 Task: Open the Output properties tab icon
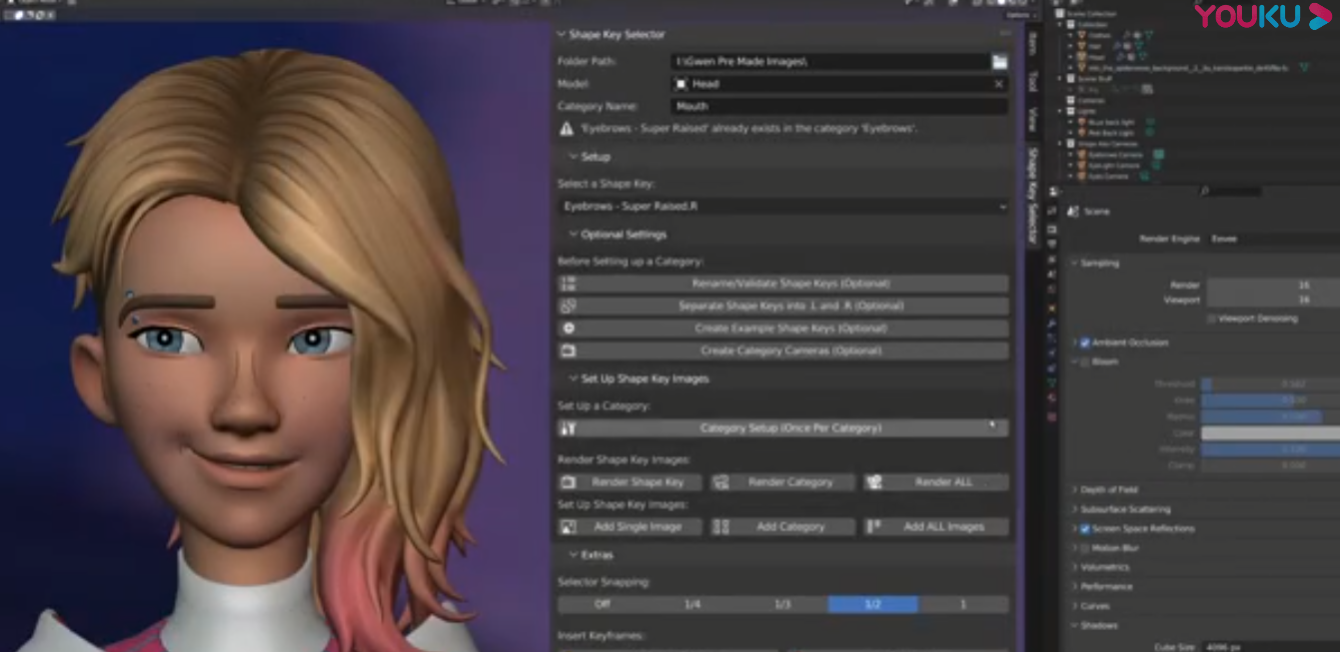coord(1052,244)
